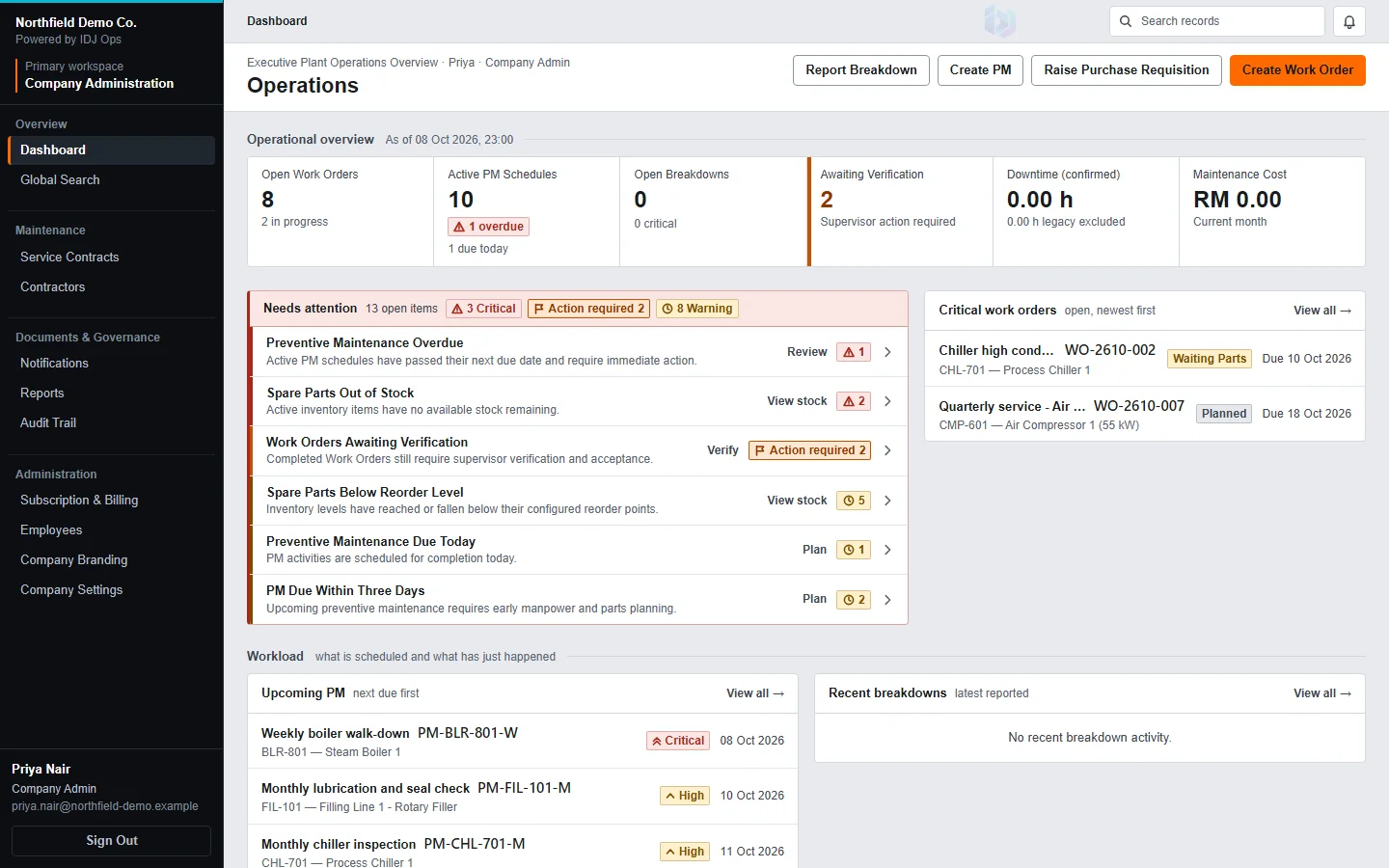Click the Company Administration workspace label
Viewport: 1389px width, 868px height.
99,84
